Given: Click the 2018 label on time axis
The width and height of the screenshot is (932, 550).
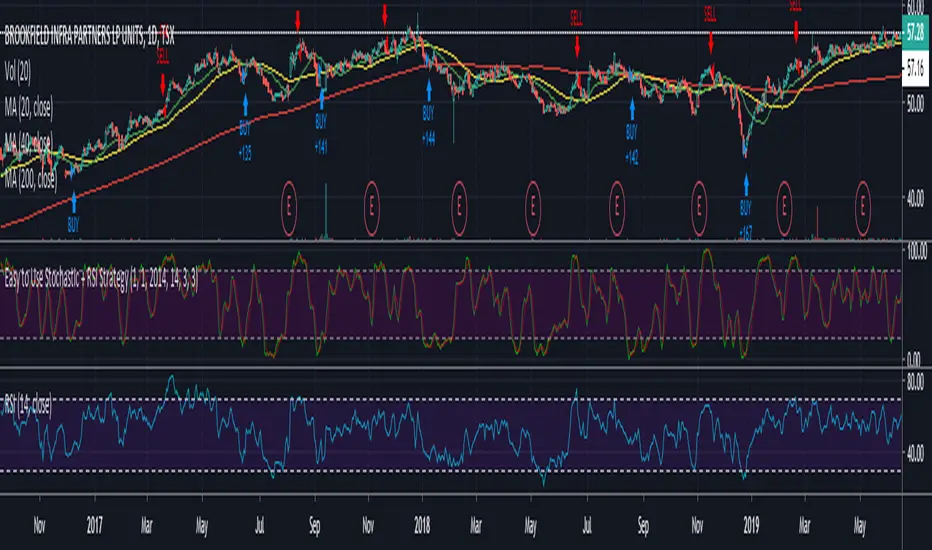Looking at the screenshot, I should click(422, 526).
